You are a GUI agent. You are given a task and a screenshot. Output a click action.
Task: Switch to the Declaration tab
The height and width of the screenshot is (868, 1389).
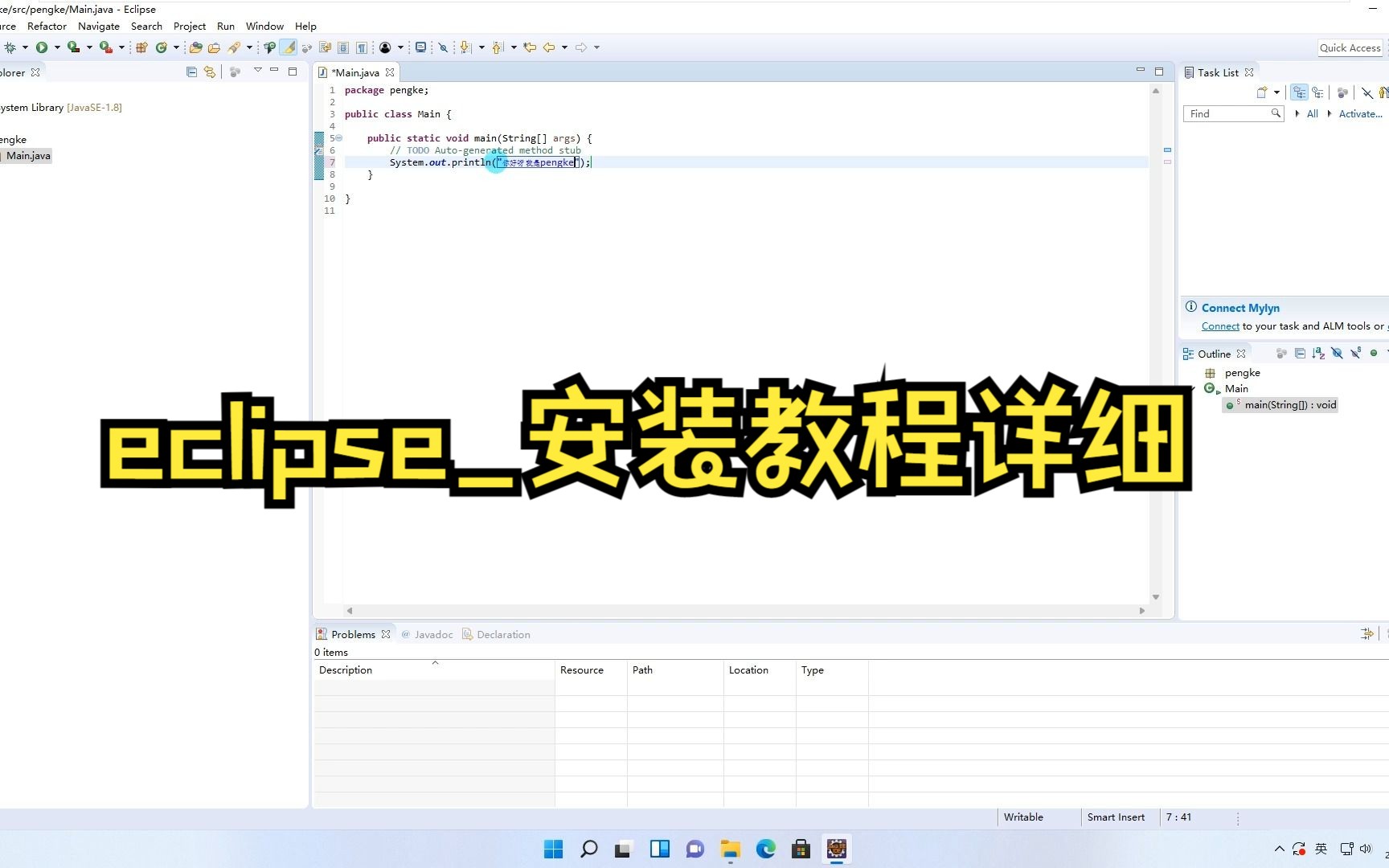tap(496, 634)
